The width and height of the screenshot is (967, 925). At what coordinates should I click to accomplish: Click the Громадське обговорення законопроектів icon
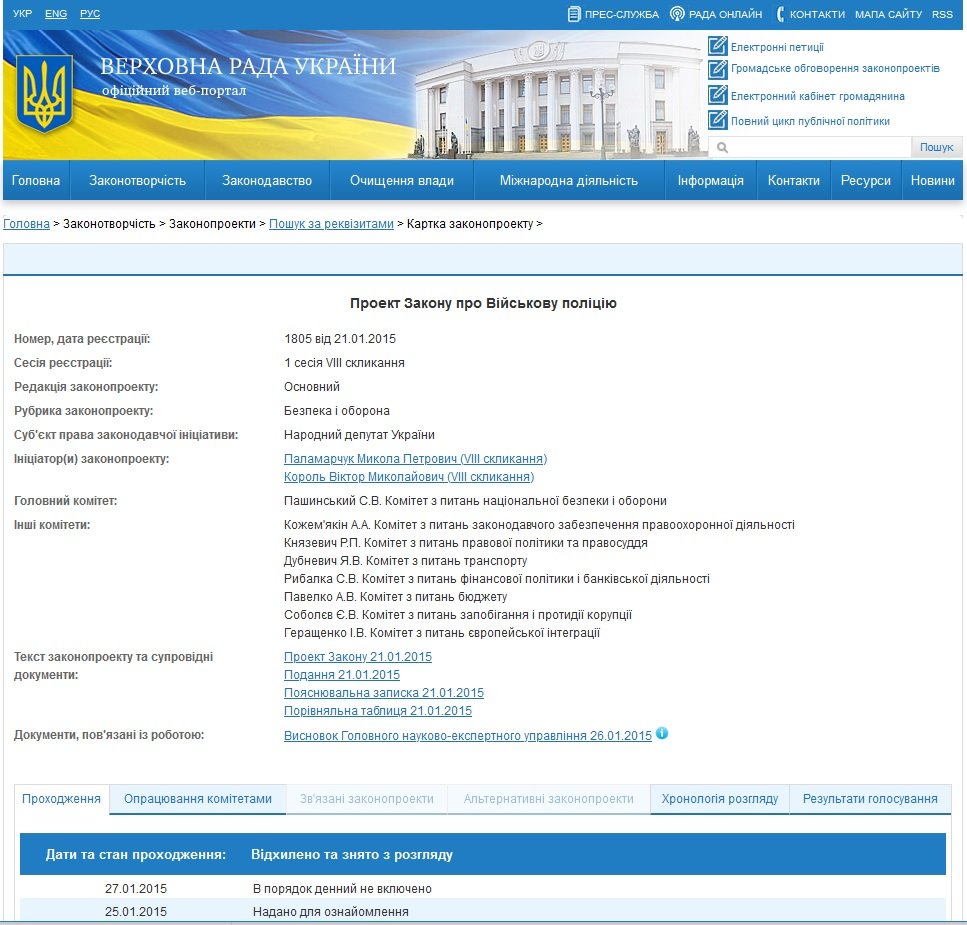[x=716, y=69]
